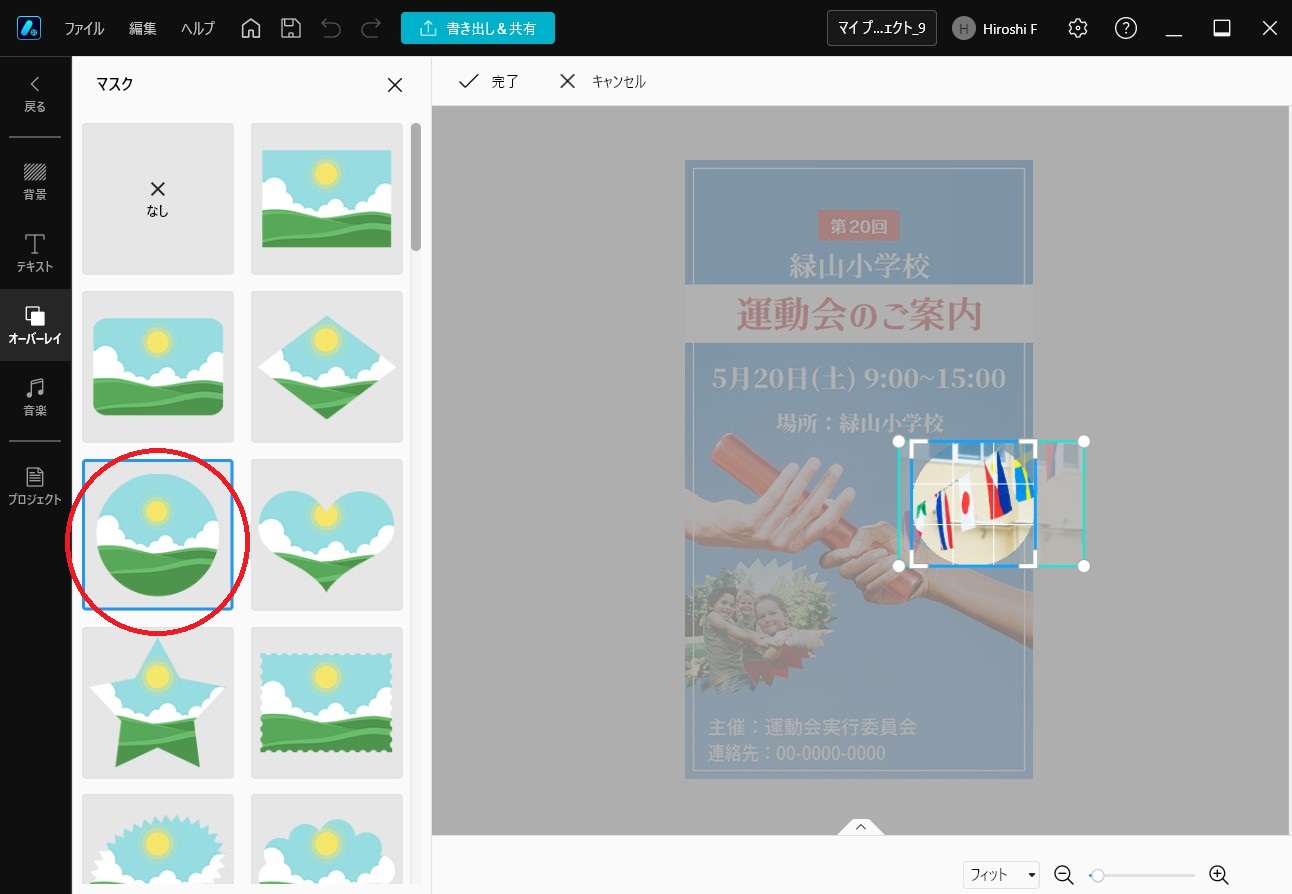Choose the stamp-edge mask shape

(327, 703)
